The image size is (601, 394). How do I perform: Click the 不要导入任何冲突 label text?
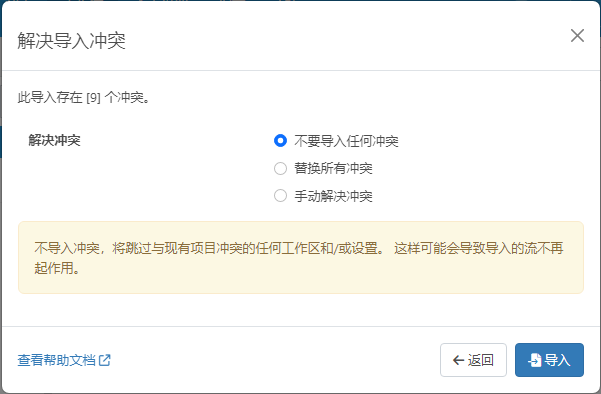tap(346, 141)
